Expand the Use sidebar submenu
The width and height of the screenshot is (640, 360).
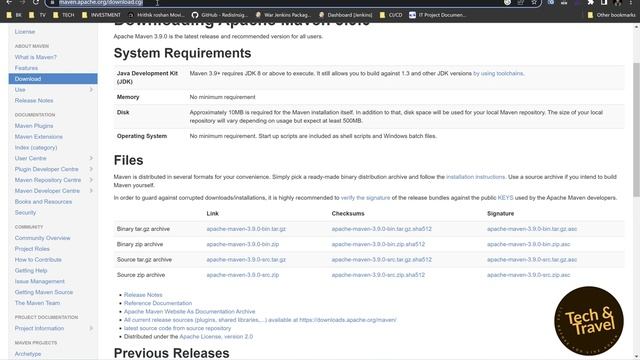[91, 90]
